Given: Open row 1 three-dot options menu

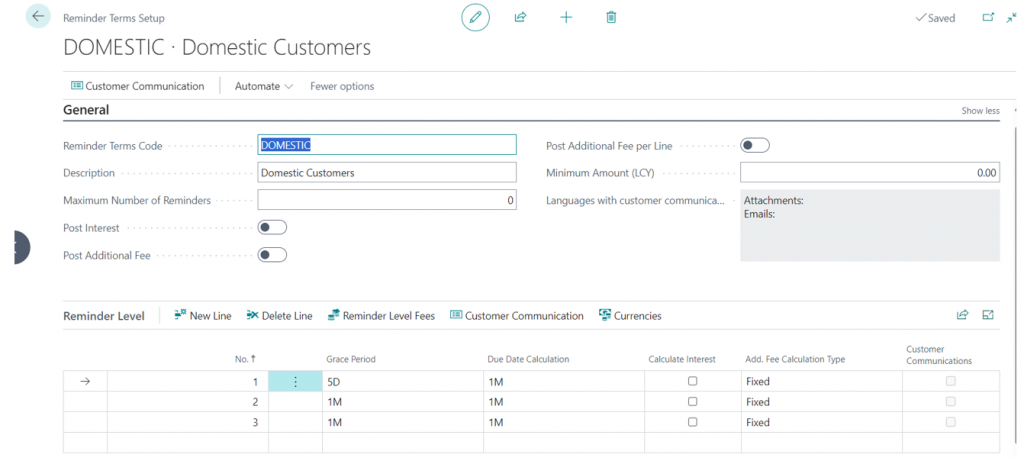Looking at the screenshot, I should click(295, 381).
